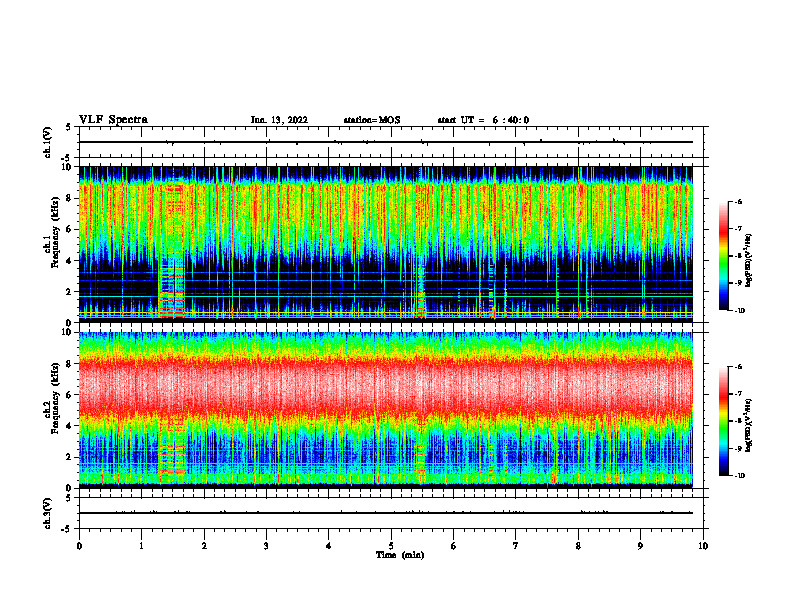Click inside the ch.1 spectrogram panel
The width and height of the screenshot is (792, 612).
(x=386, y=244)
